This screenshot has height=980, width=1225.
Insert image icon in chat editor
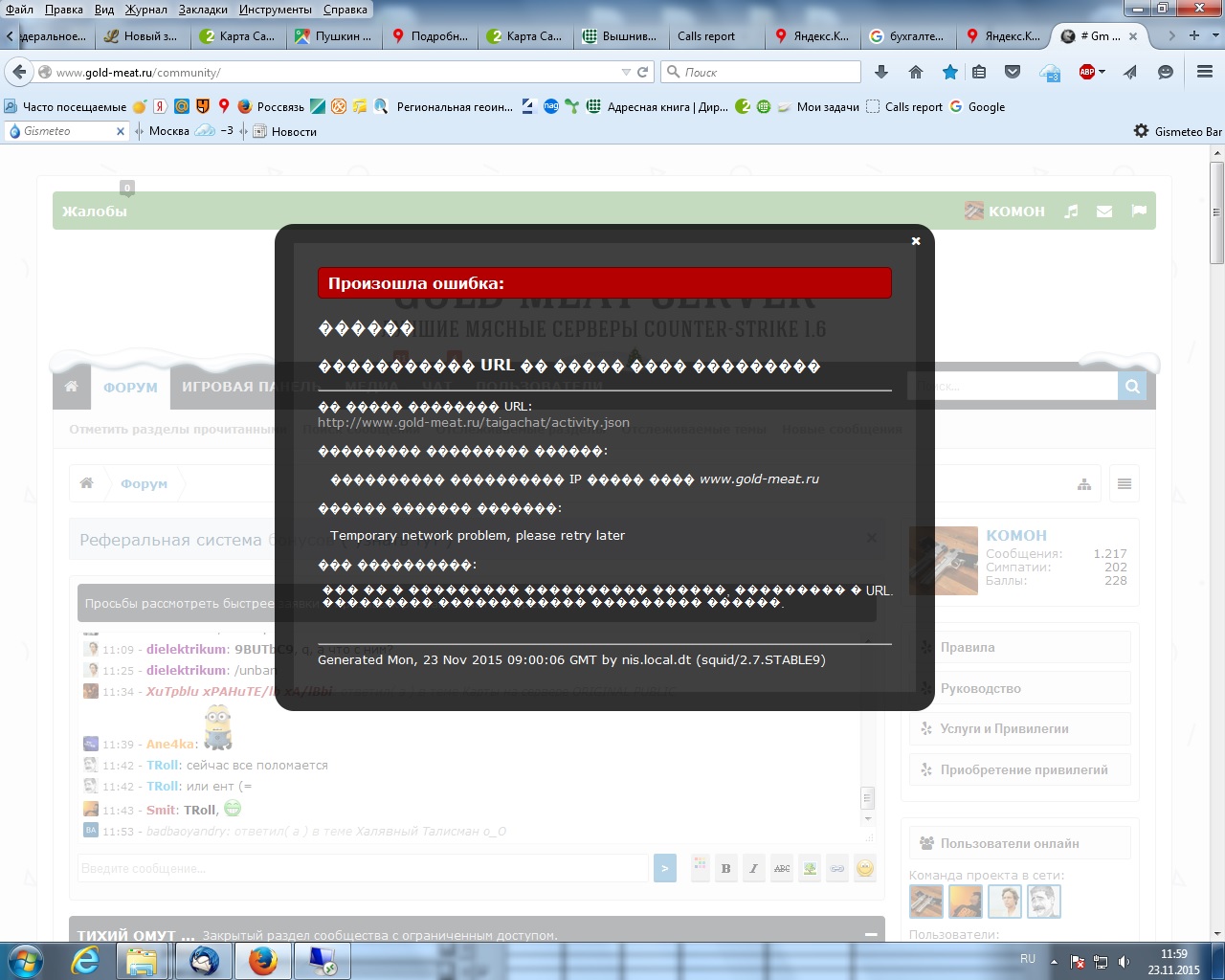[810, 868]
